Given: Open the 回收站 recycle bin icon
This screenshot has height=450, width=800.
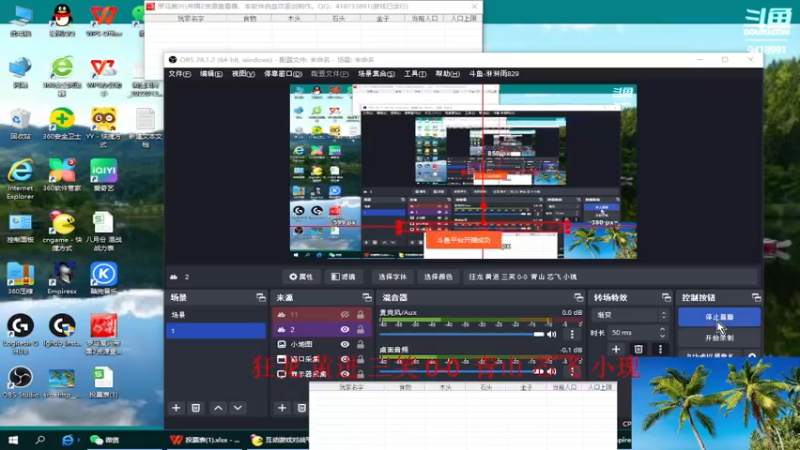Looking at the screenshot, I should pos(20,123).
